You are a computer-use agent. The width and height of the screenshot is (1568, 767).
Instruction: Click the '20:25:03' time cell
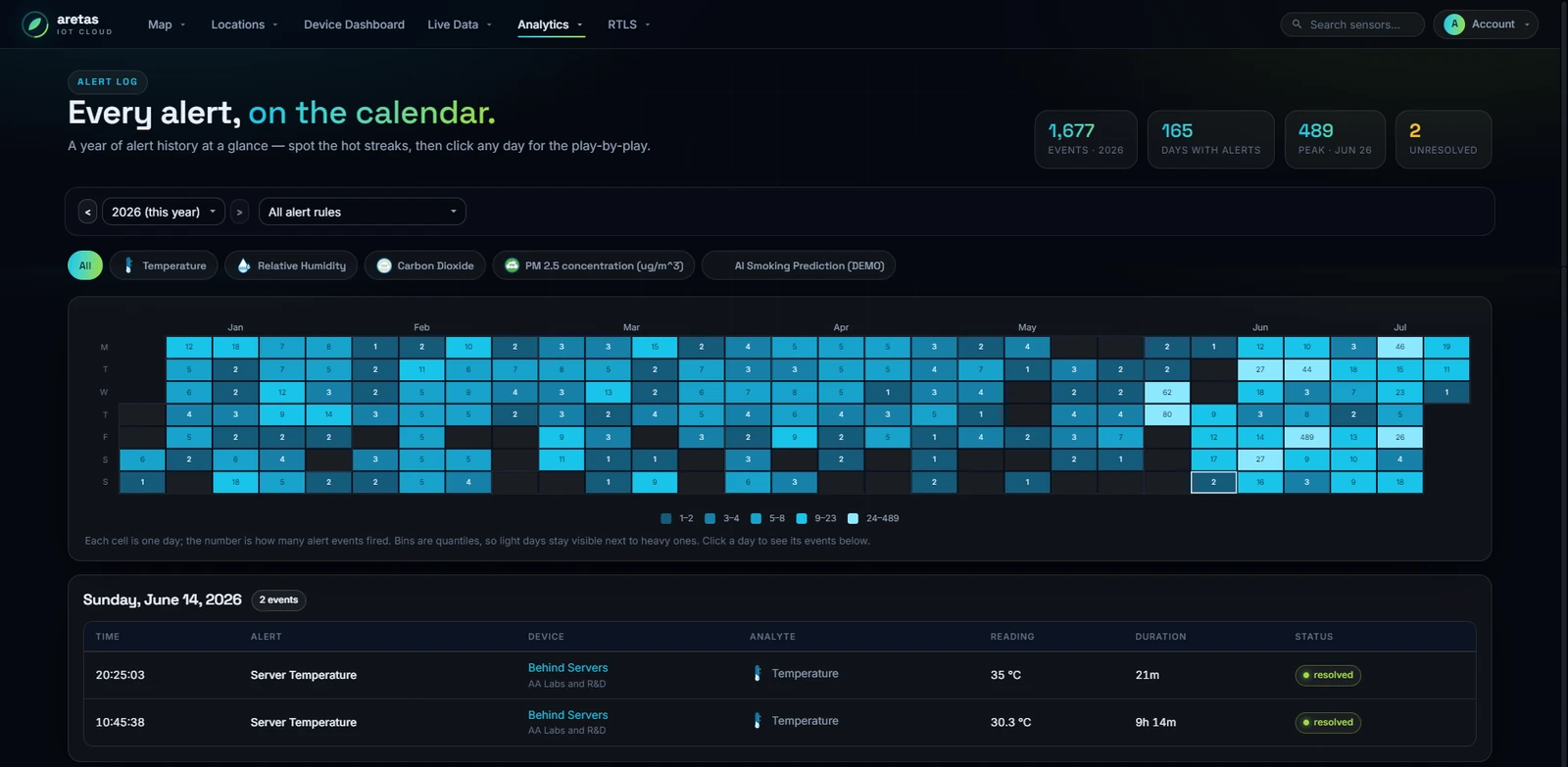coord(121,675)
